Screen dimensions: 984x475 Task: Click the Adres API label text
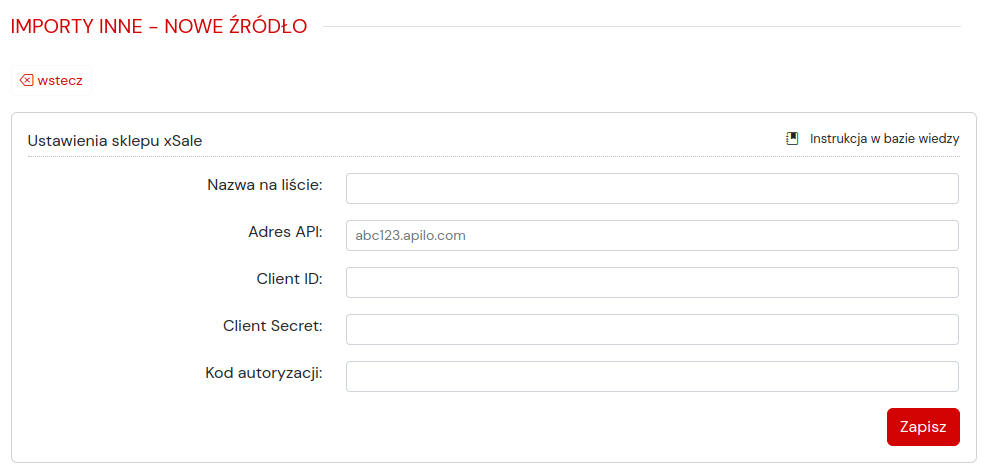286,232
